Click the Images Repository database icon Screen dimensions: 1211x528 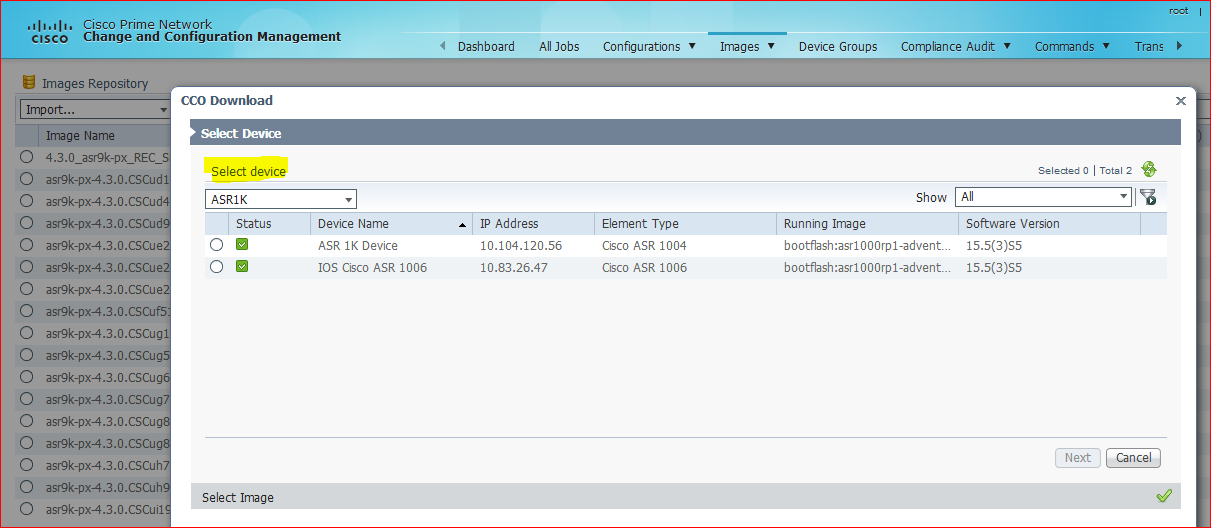click(x=29, y=83)
